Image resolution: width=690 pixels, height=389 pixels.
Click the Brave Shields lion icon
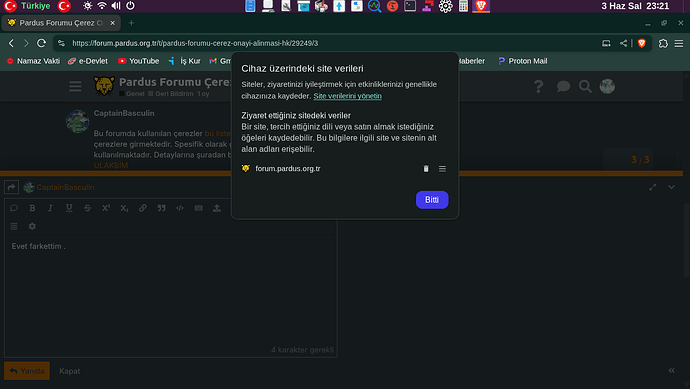(x=642, y=43)
